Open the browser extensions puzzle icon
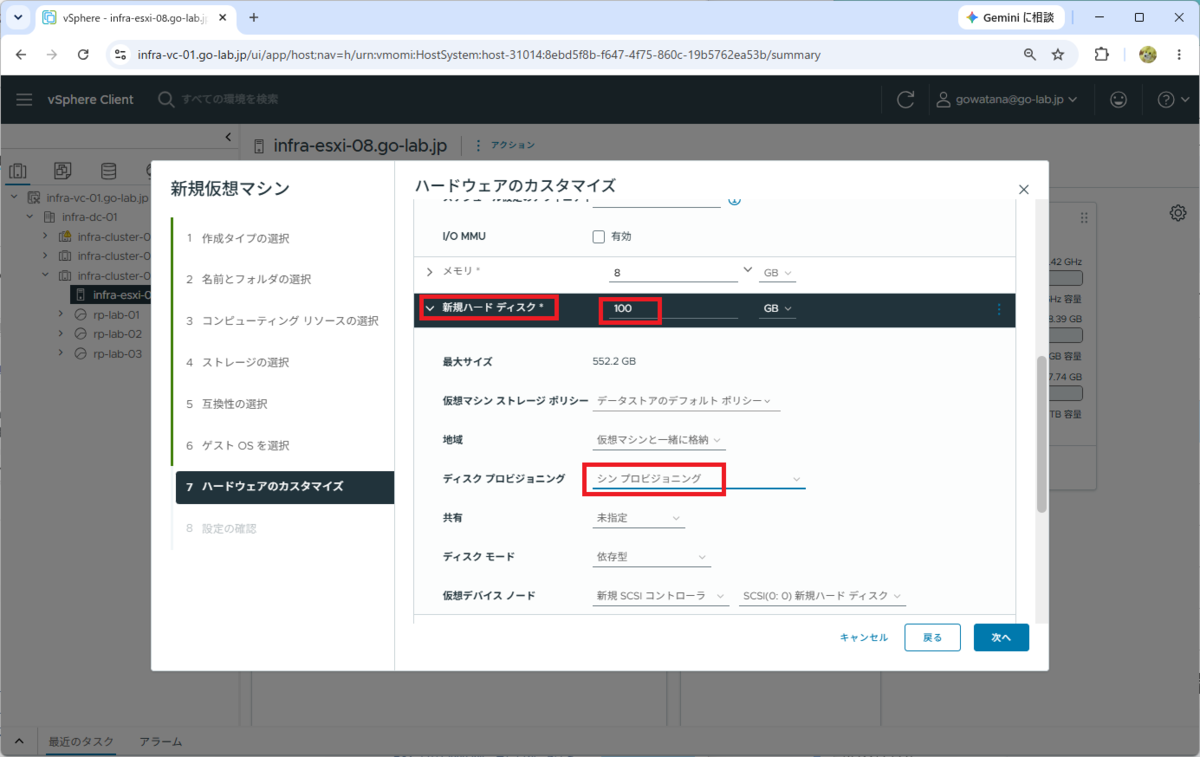 click(1102, 55)
